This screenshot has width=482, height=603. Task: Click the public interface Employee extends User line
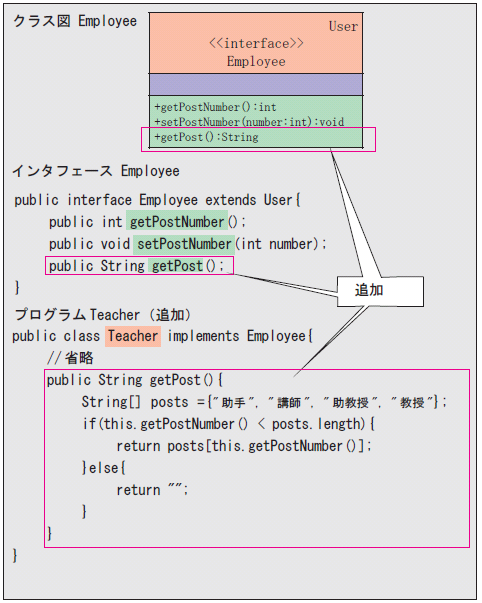tap(157, 200)
